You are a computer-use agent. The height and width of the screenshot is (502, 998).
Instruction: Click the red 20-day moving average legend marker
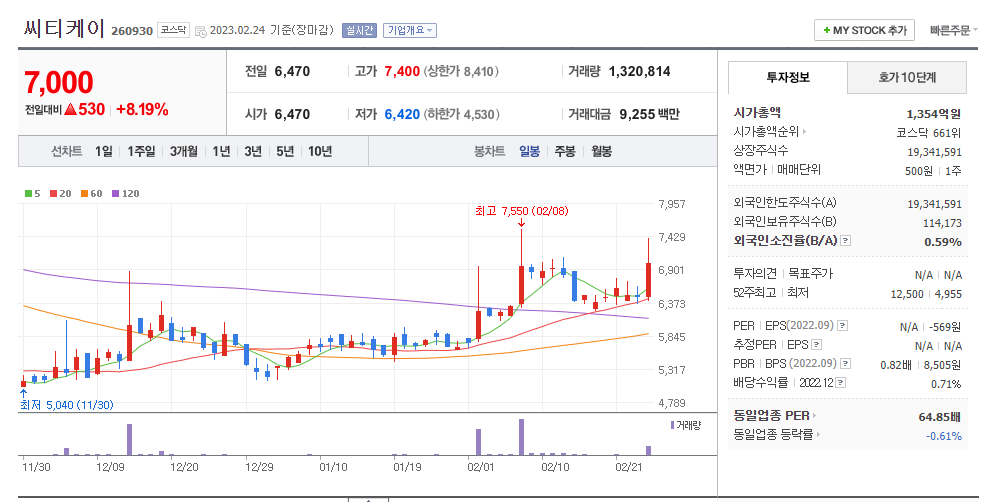53,193
